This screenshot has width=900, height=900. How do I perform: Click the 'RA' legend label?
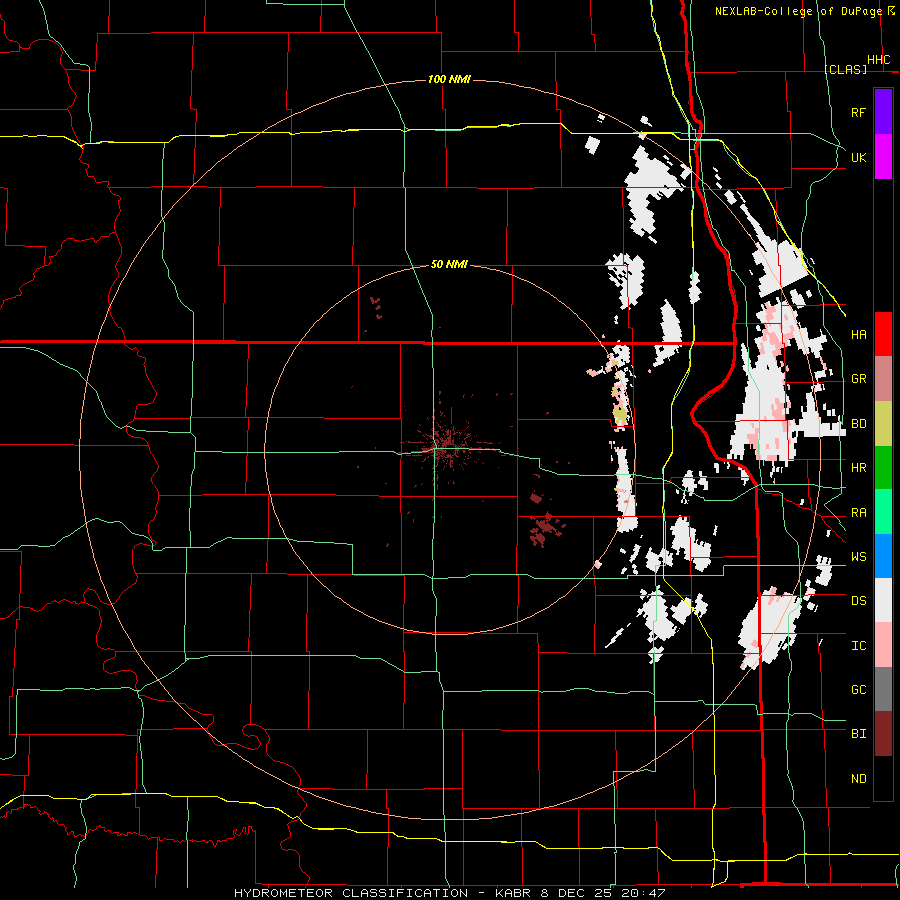pos(858,513)
